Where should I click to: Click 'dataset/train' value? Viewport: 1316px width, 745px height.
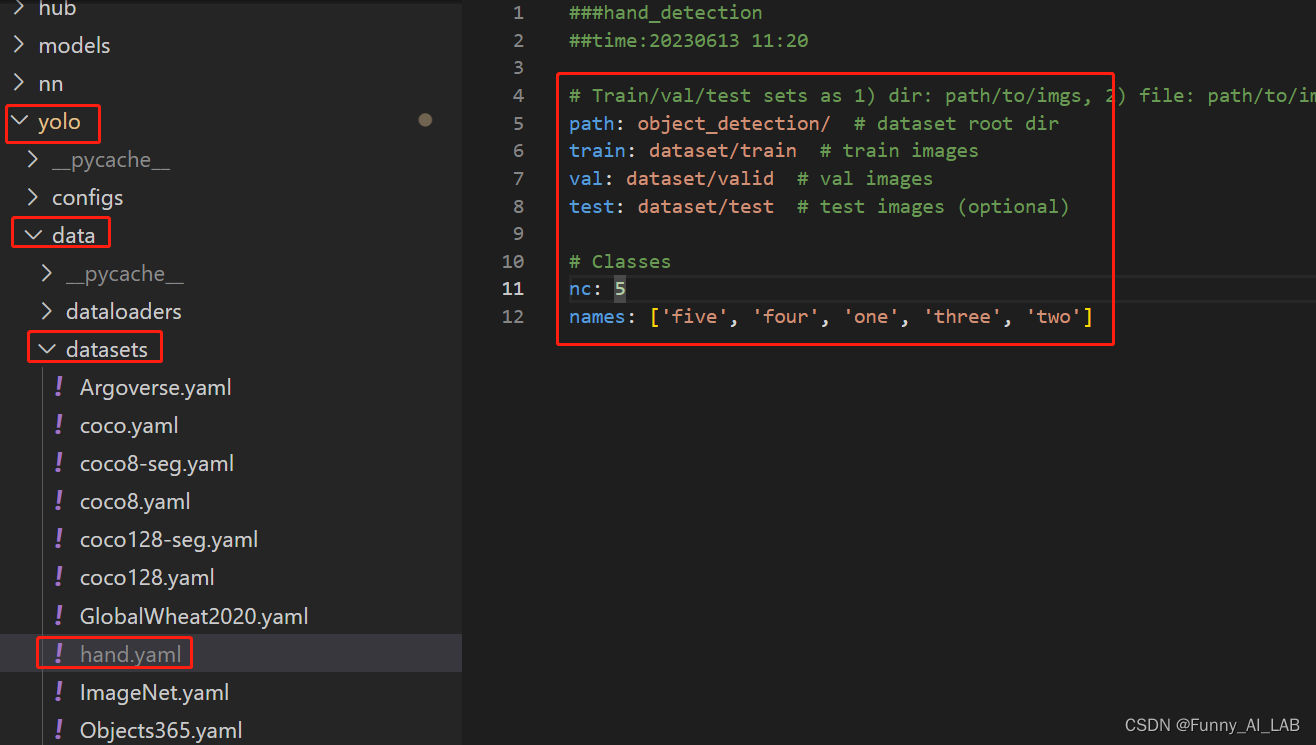723,151
